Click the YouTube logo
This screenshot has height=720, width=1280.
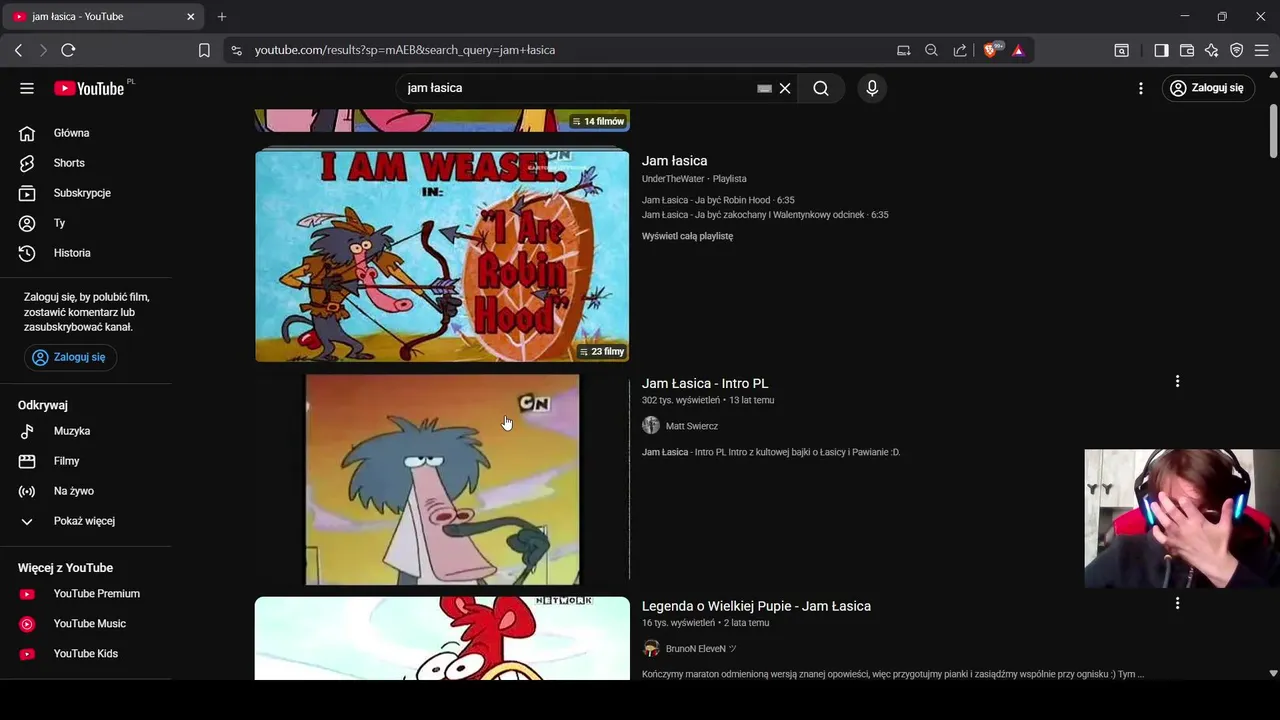89,88
